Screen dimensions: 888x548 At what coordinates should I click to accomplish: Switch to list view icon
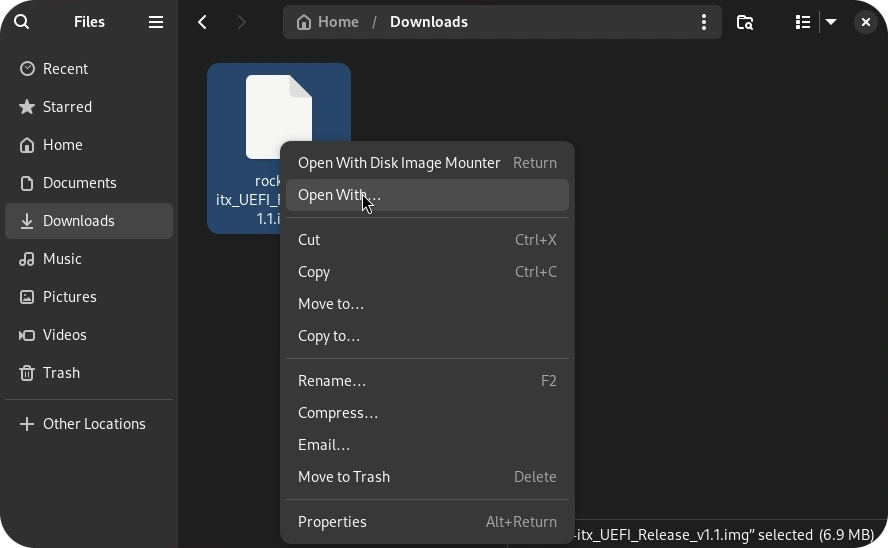click(x=802, y=22)
